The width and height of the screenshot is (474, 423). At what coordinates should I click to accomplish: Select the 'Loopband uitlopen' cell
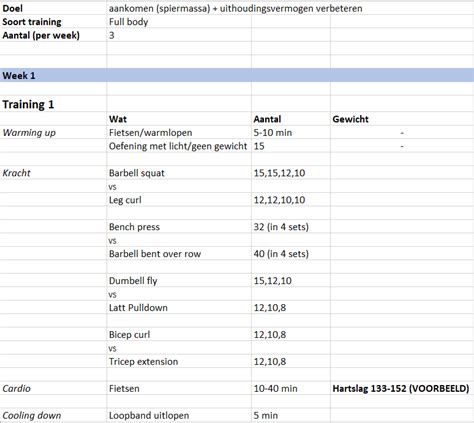179,415
